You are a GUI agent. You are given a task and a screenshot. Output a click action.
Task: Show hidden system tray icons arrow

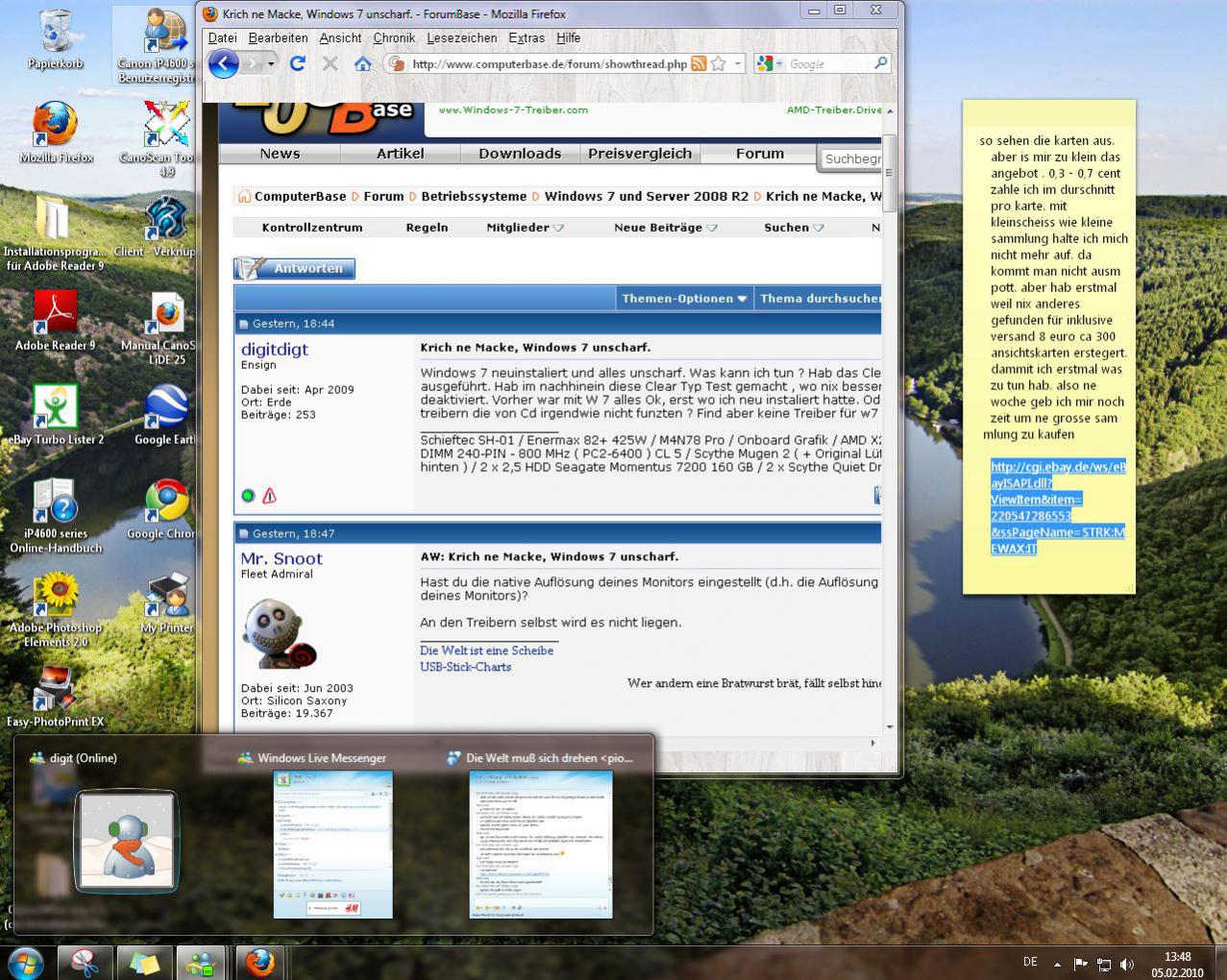(1057, 964)
